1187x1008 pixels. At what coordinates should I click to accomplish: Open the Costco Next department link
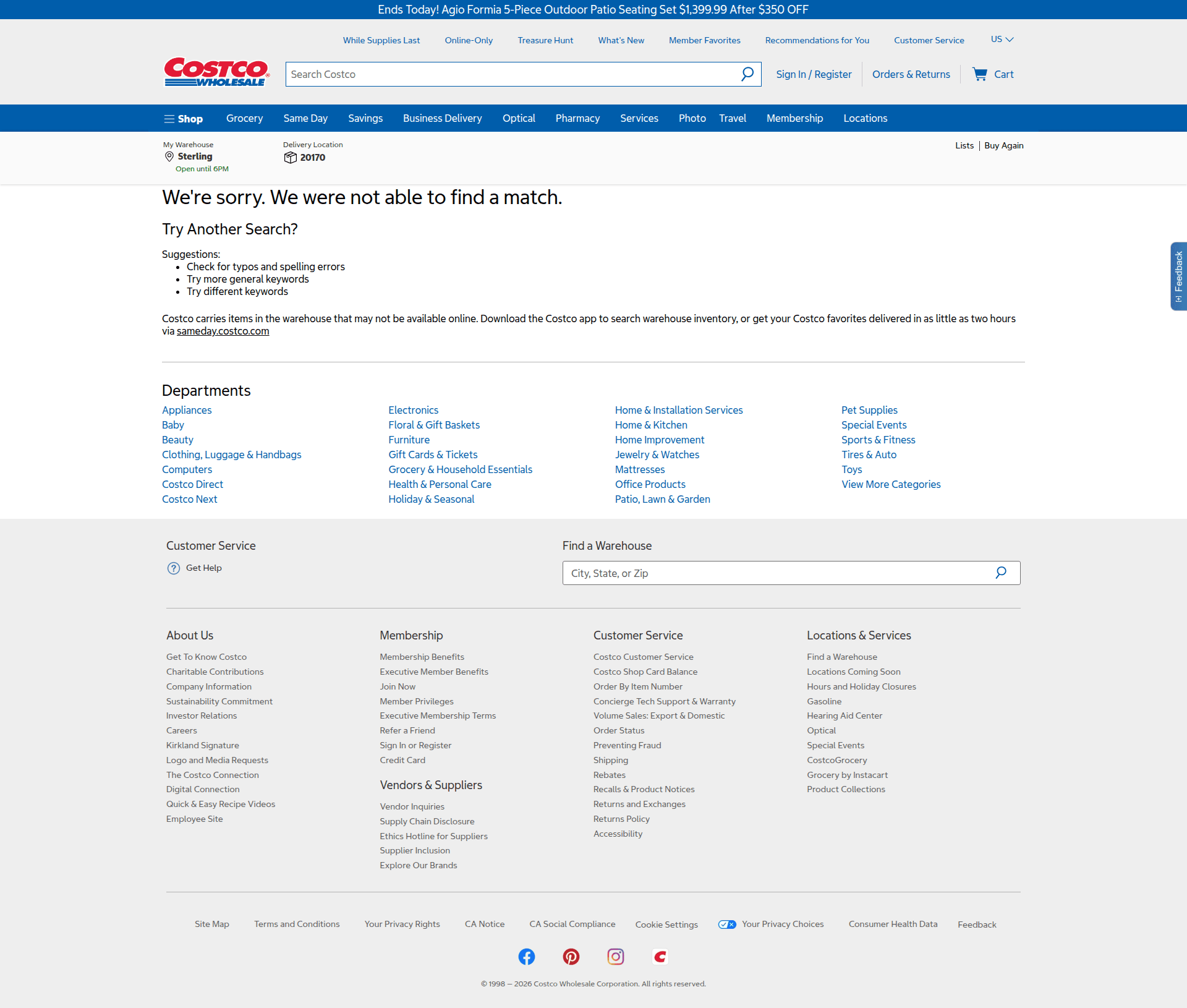190,499
